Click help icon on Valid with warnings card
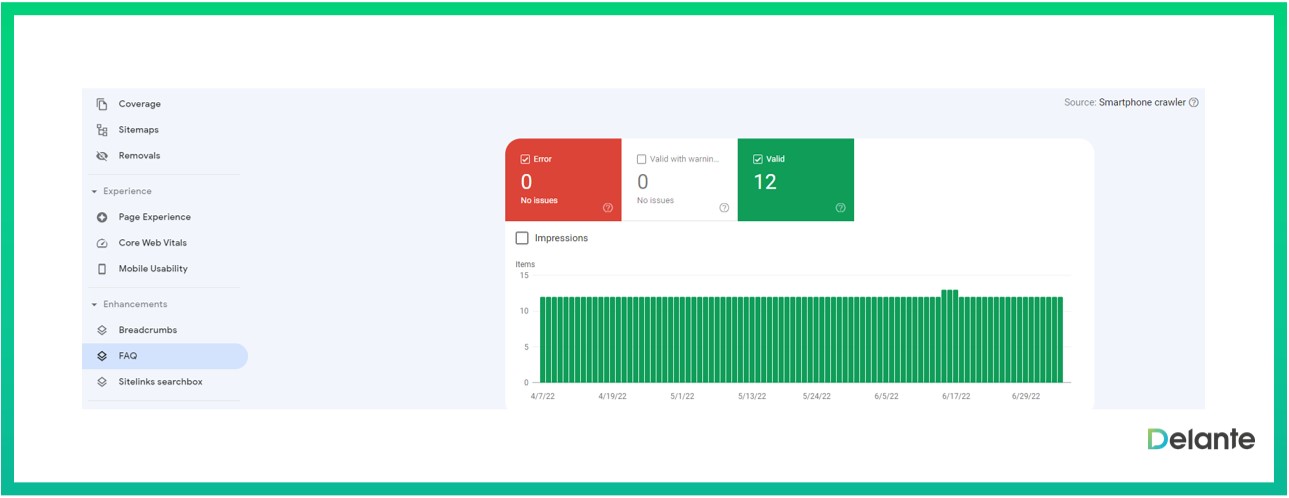 point(724,208)
